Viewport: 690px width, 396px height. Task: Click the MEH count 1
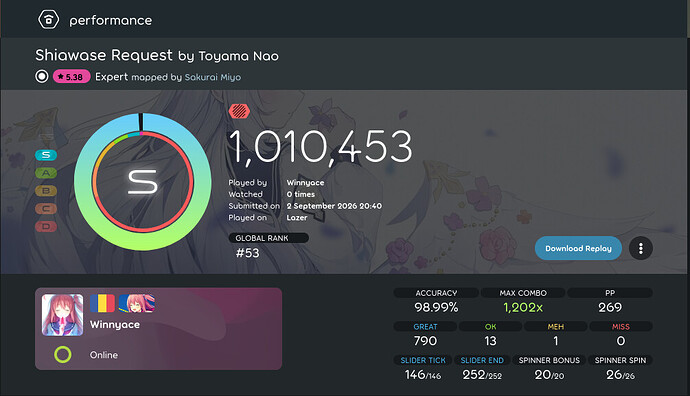556,341
